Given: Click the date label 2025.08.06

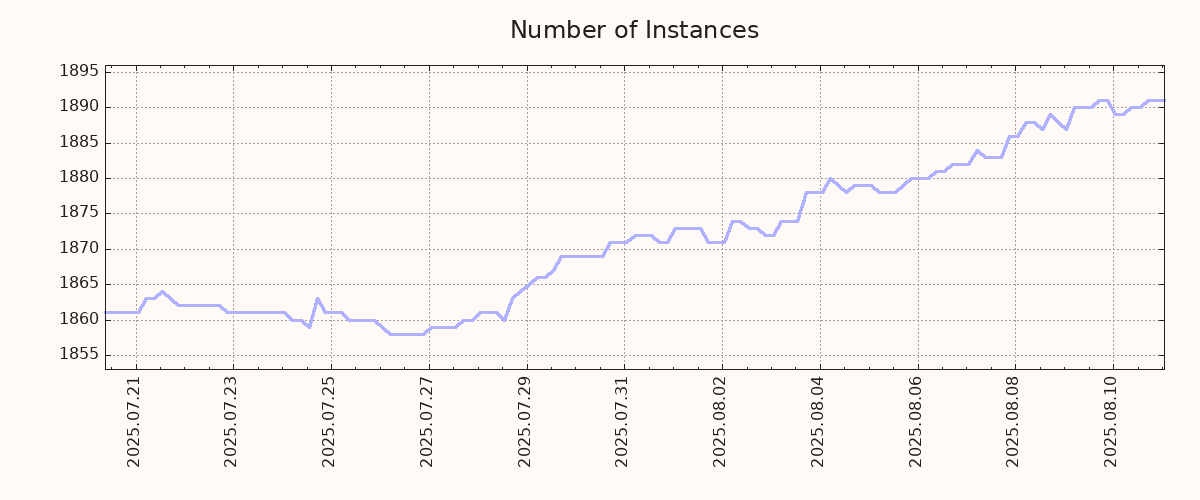Looking at the screenshot, I should pyautogui.click(x=917, y=423).
